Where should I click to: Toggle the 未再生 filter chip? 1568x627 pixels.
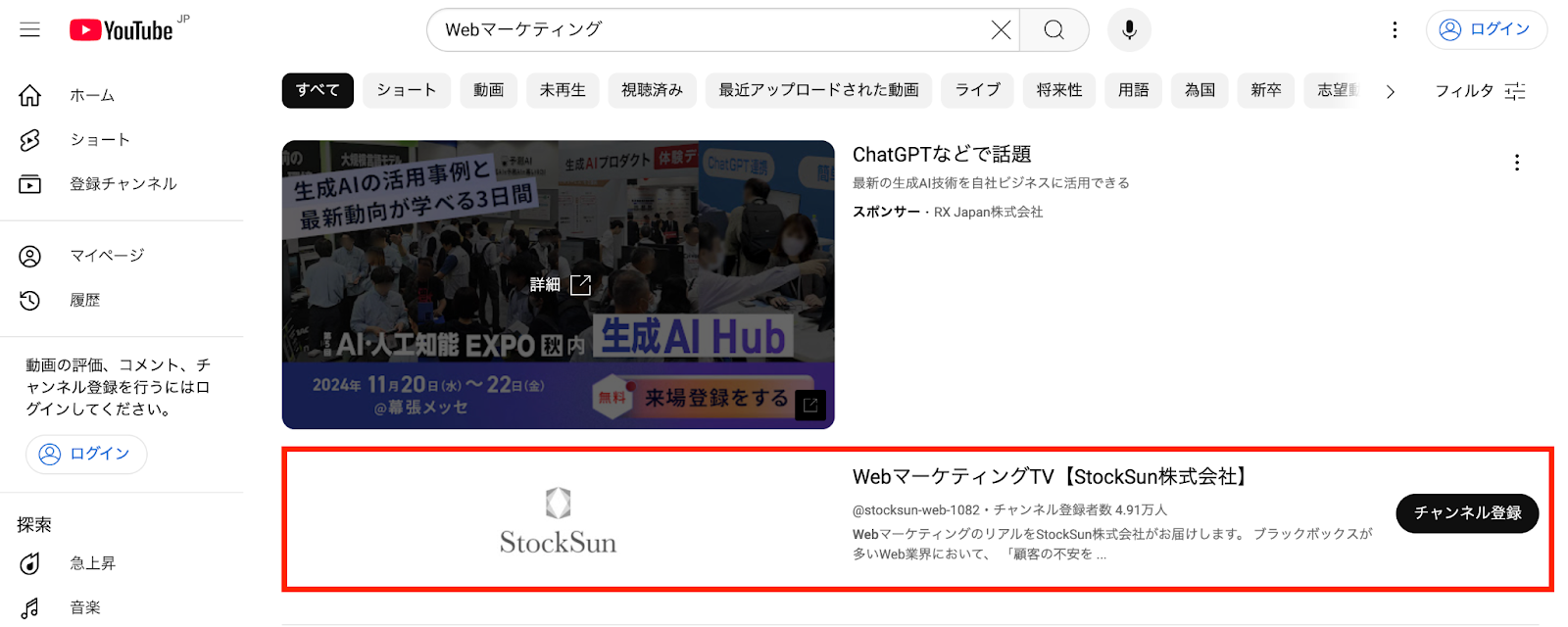(x=563, y=90)
